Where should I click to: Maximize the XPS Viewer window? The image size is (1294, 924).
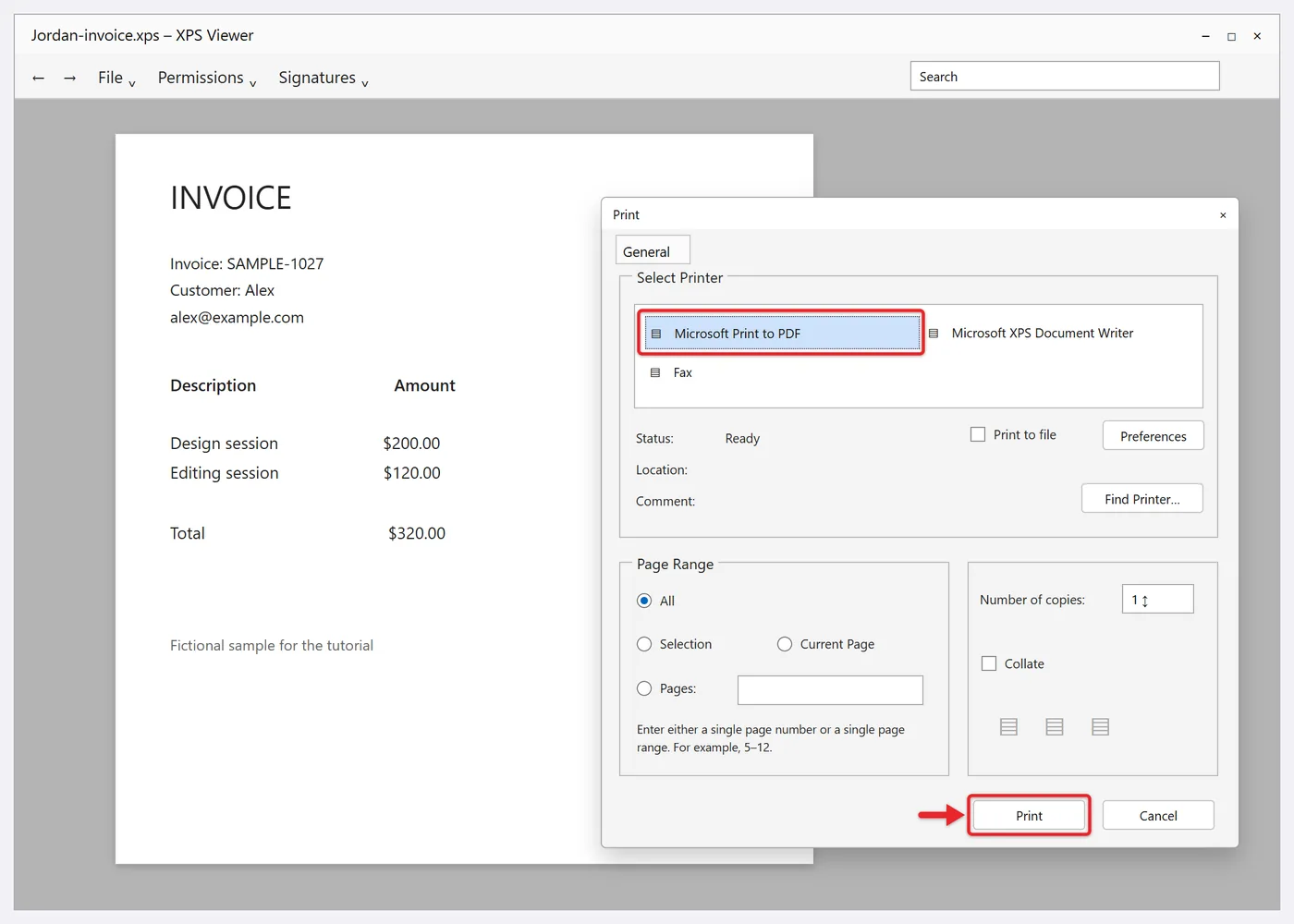click(x=1231, y=36)
